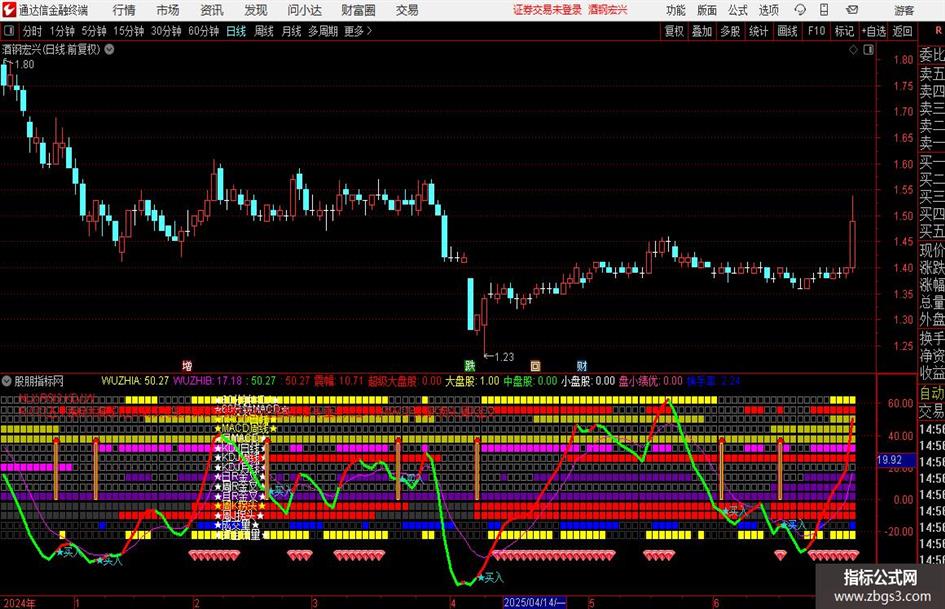Viewport: 945px width, 609px height.
Task: Click the 多股 button
Action: (x=730, y=31)
